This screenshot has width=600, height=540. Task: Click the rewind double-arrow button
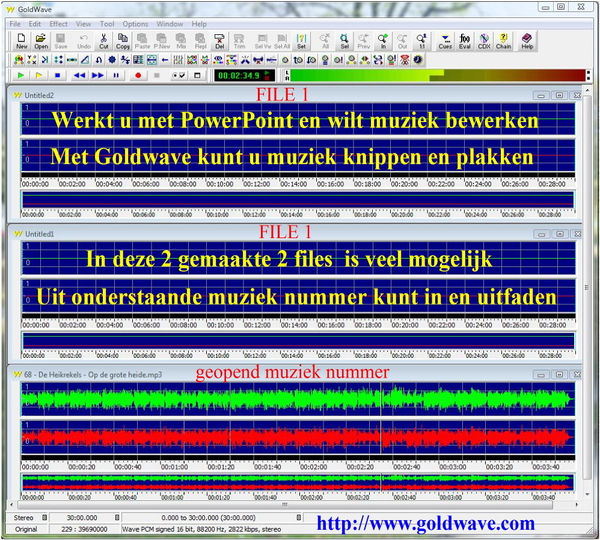[x=79, y=75]
